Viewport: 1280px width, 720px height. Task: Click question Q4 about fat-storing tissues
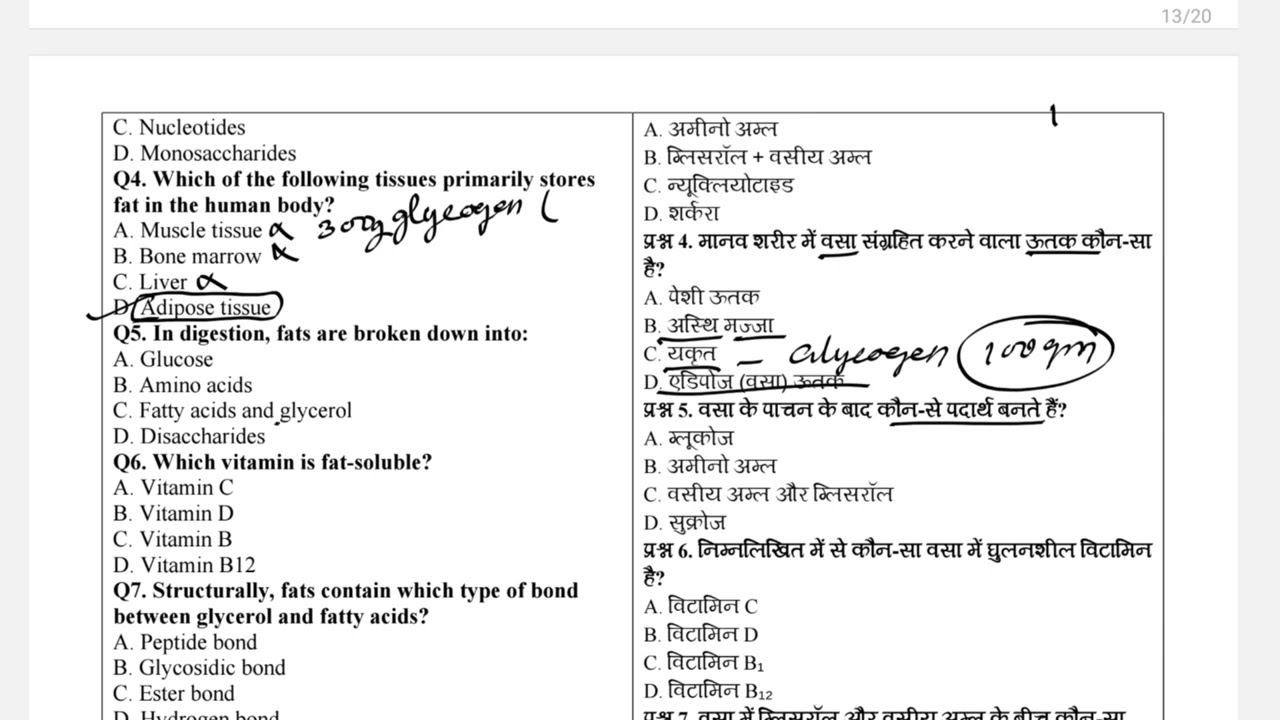(354, 192)
